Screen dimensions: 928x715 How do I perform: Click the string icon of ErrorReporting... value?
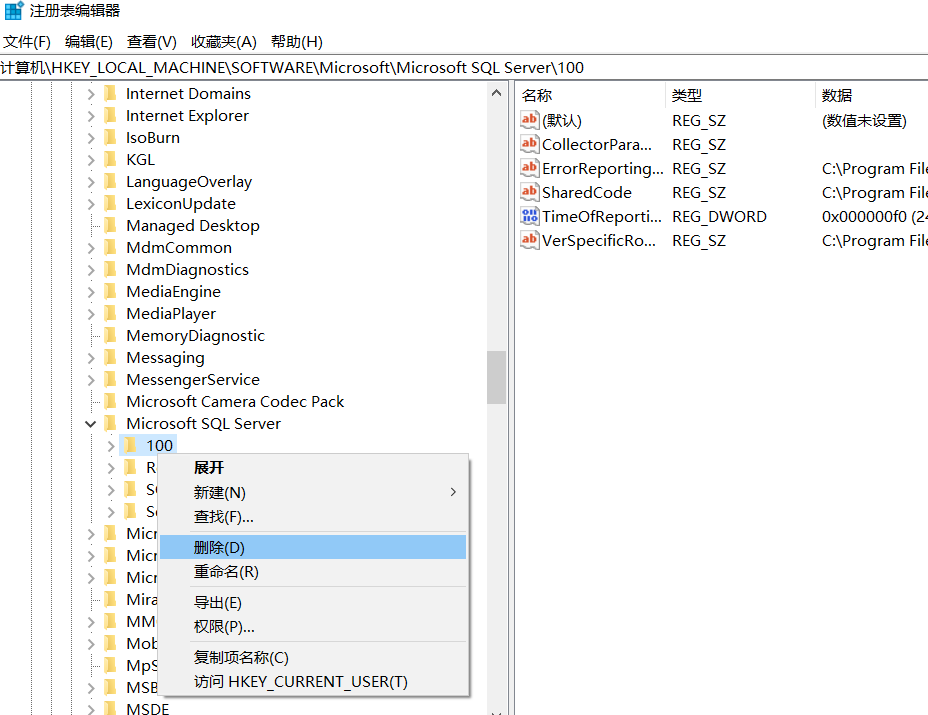point(530,168)
